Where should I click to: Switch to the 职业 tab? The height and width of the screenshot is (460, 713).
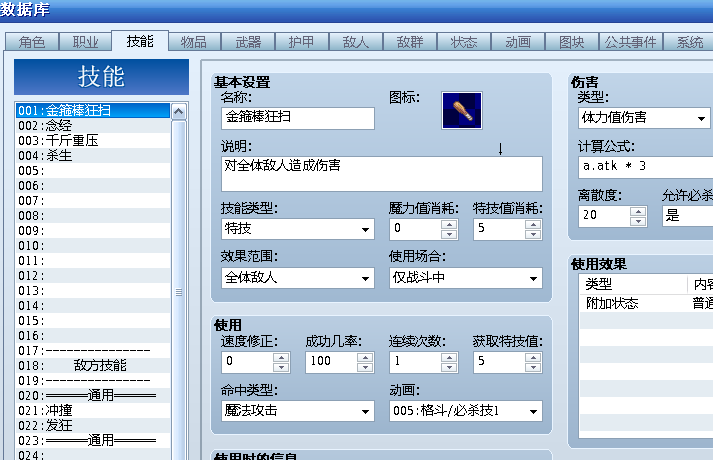click(85, 42)
